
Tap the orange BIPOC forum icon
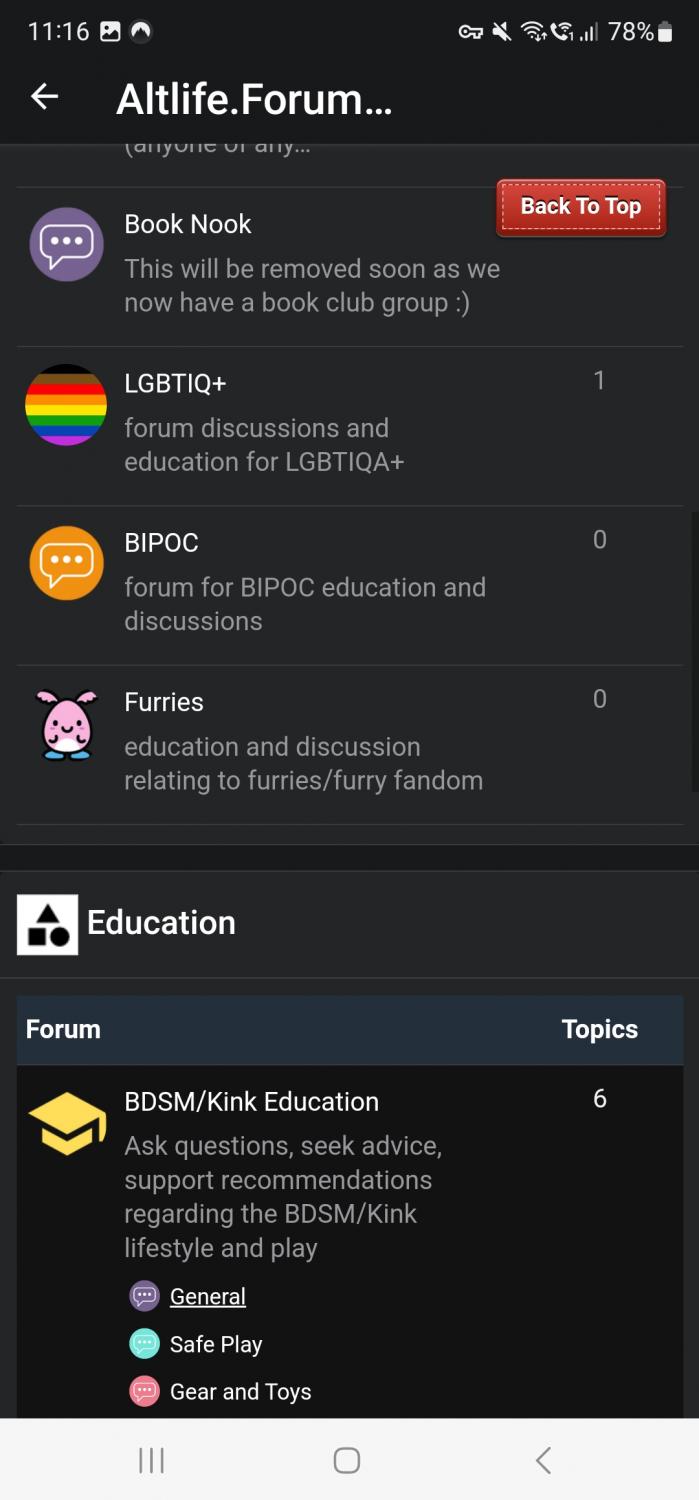coord(66,563)
